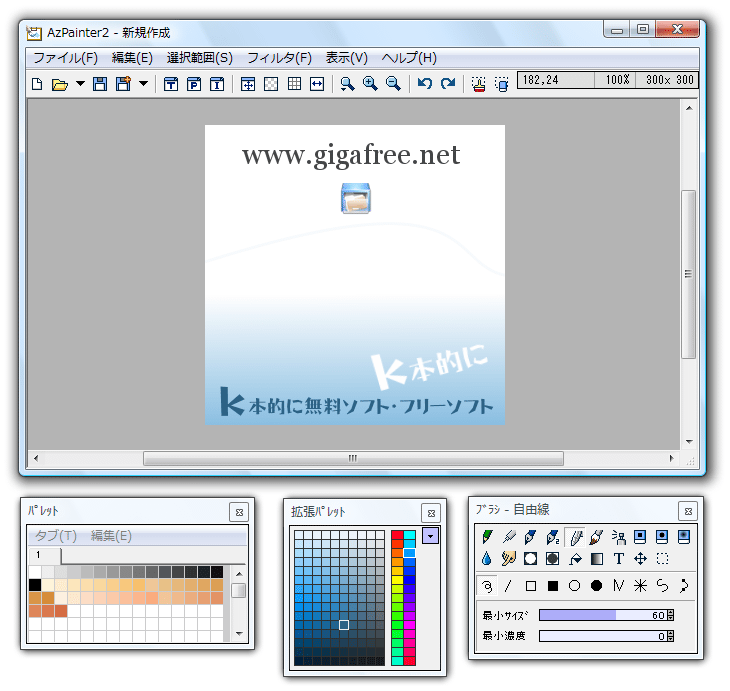Select the move cross-arrows tool
730x691 pixels.
[x=640, y=558]
